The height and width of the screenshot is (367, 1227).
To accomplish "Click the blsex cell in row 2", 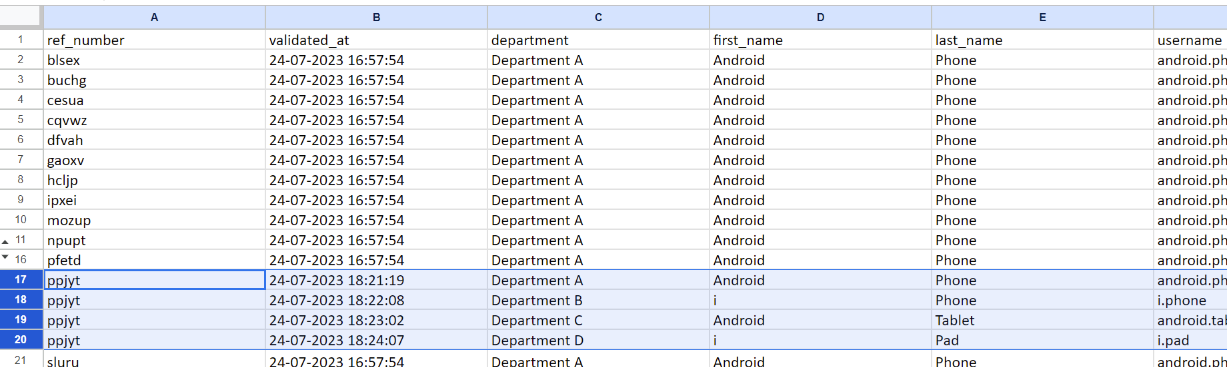I will click(x=154, y=60).
